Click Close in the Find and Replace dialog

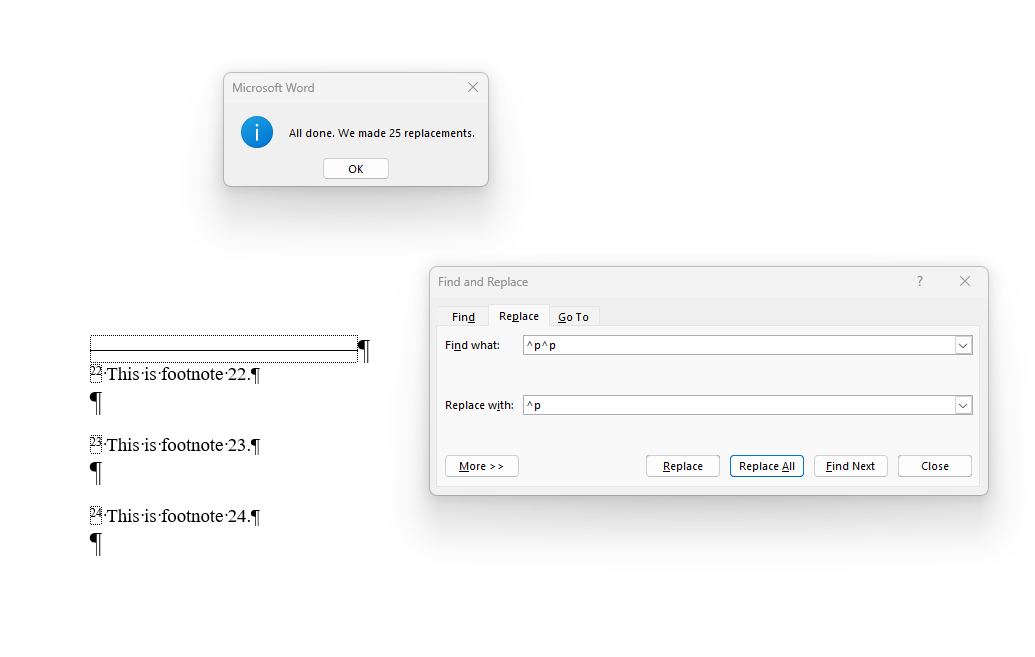click(934, 465)
